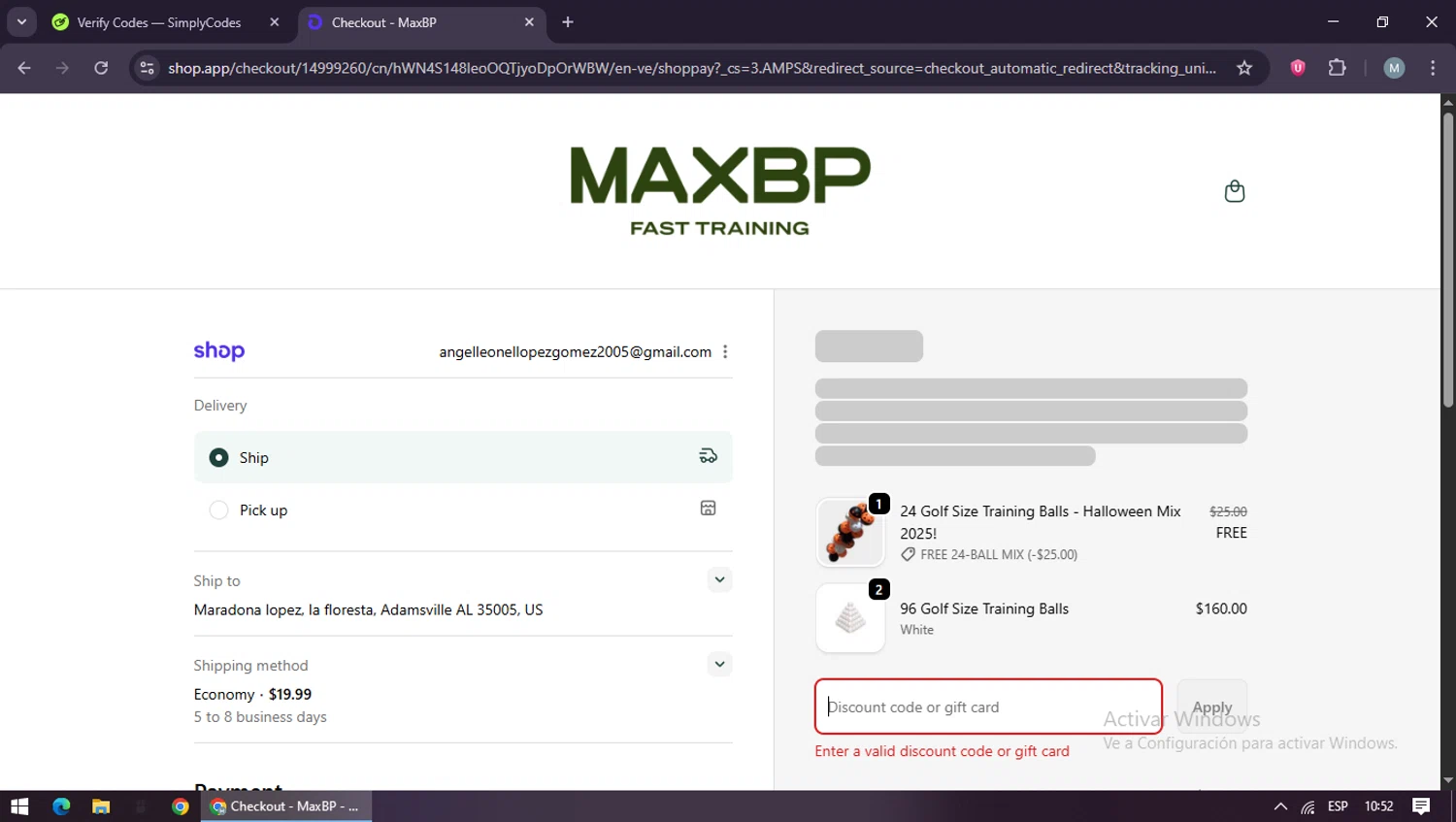The width and height of the screenshot is (1456, 822).
Task: Click the page vertical scrollbar
Action: pos(1448,260)
